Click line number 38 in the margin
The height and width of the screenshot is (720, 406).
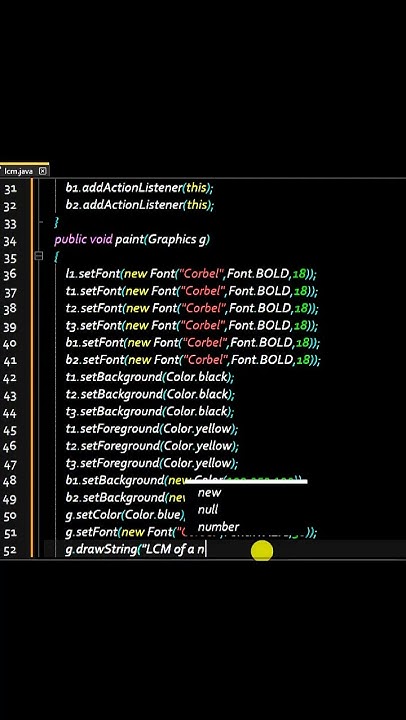click(x=10, y=309)
